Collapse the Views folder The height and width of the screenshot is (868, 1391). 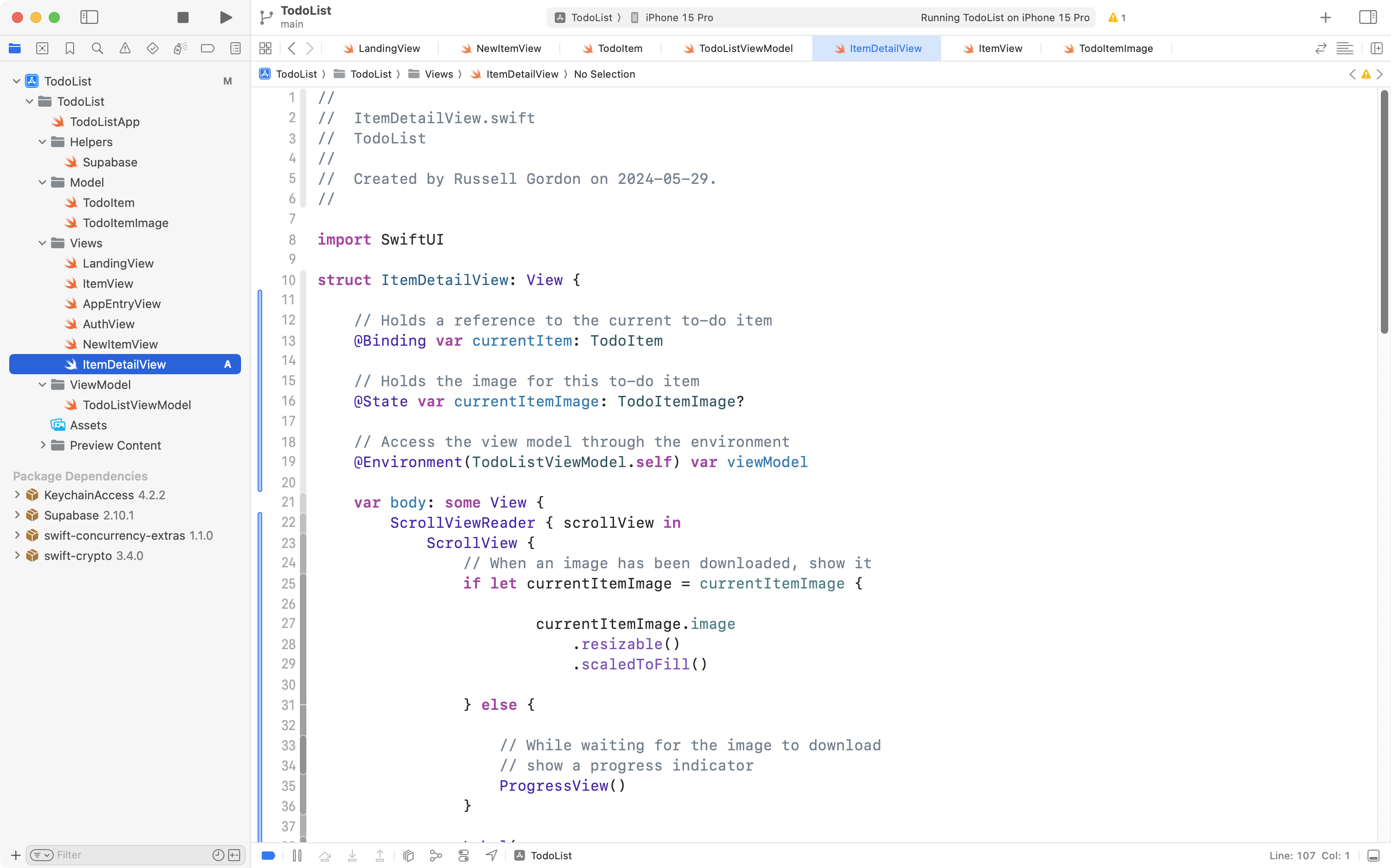point(41,243)
